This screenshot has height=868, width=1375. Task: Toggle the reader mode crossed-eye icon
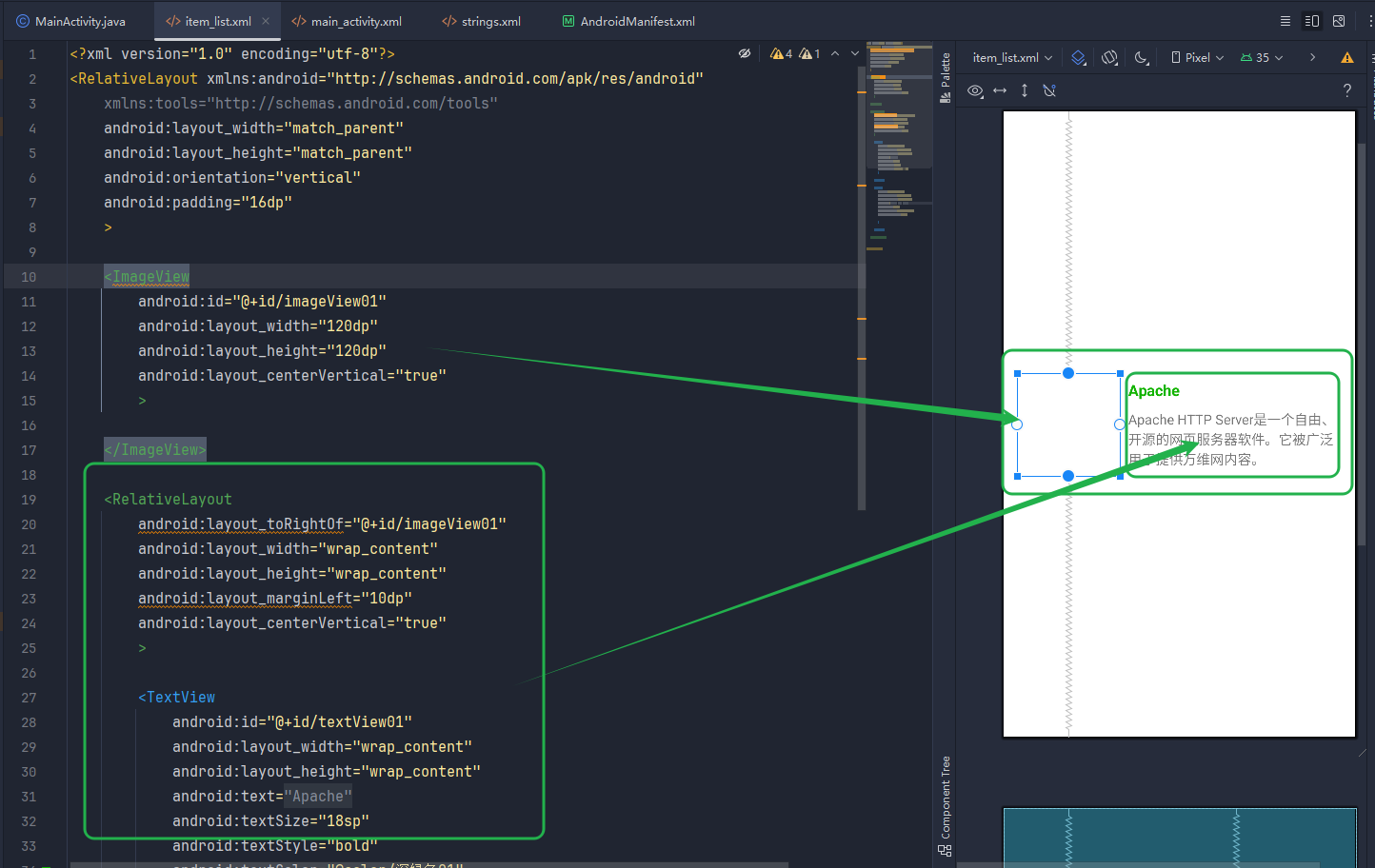(x=745, y=53)
